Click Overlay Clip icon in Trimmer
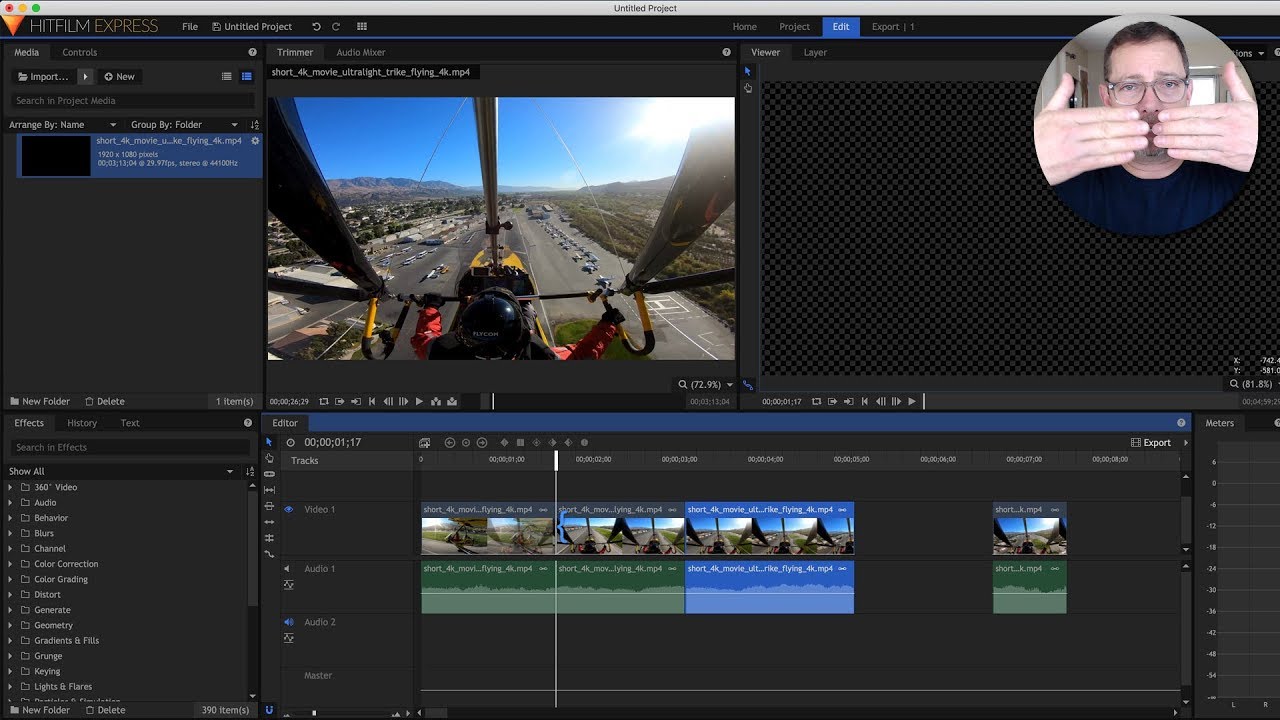Image resolution: width=1280 pixels, height=720 pixels. click(452, 402)
